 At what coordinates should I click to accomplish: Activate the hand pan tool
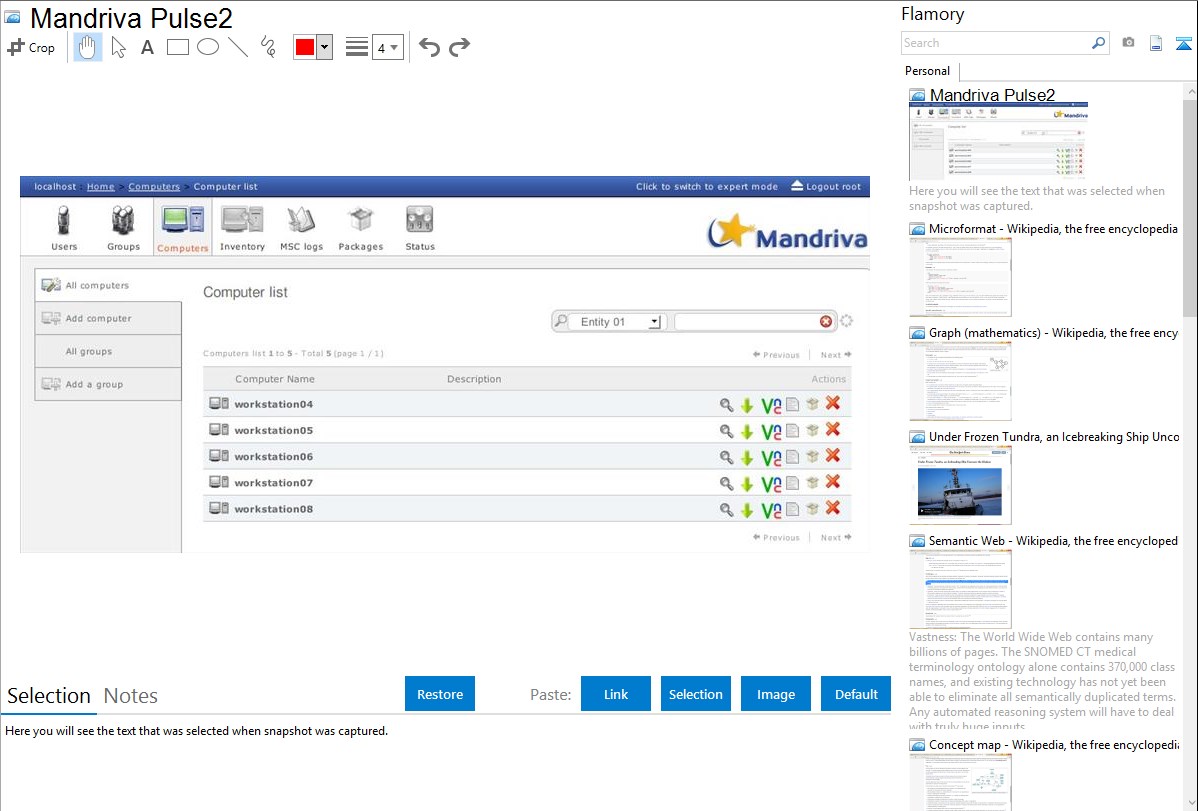pyautogui.click(x=87, y=47)
